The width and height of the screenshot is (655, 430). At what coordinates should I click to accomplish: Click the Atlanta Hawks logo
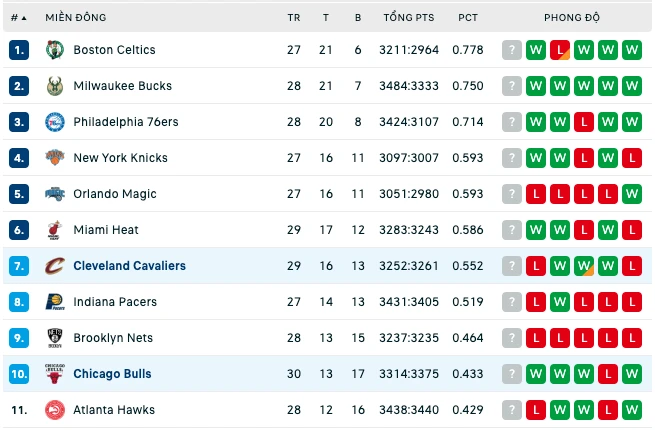(55, 410)
